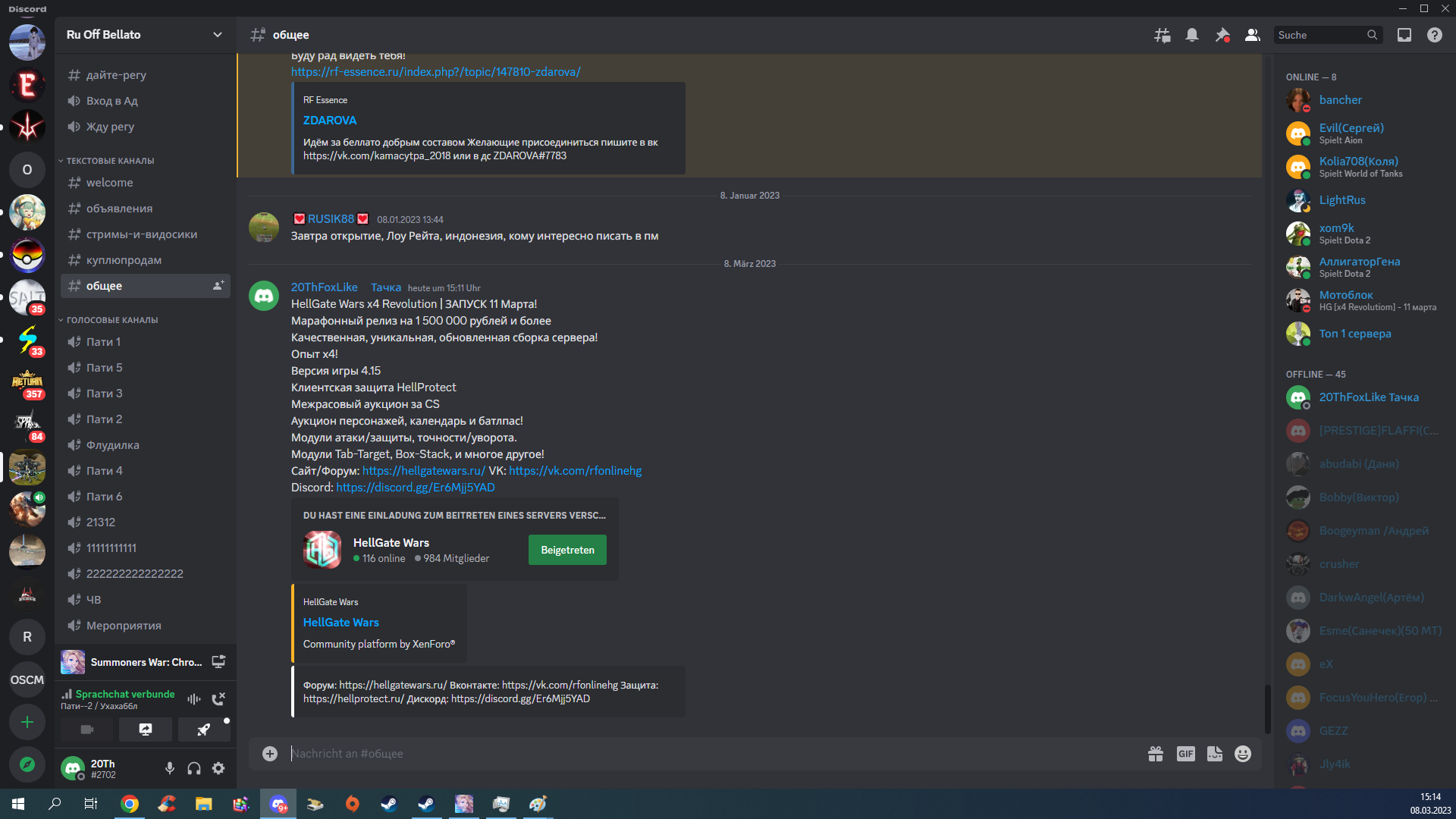The height and width of the screenshot is (819, 1456).
Task: Open the OSCM server
Action: click(x=27, y=679)
